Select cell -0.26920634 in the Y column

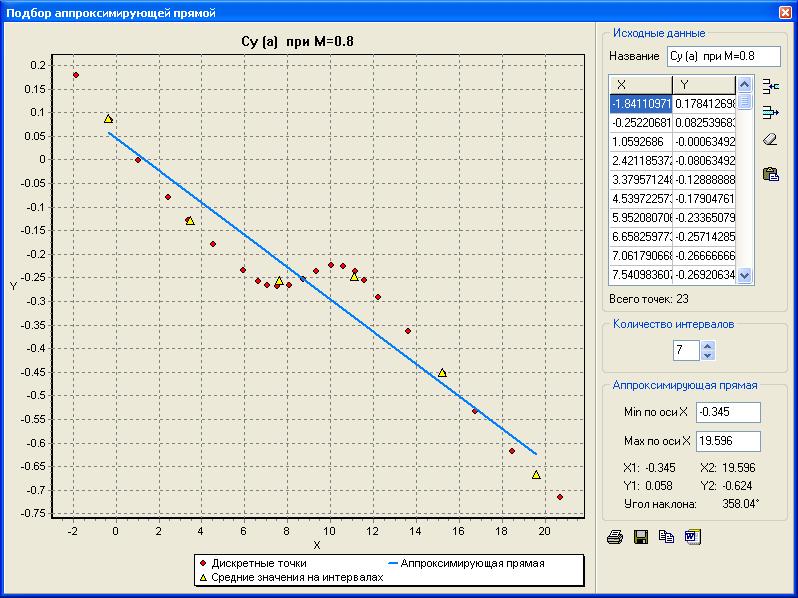click(704, 275)
